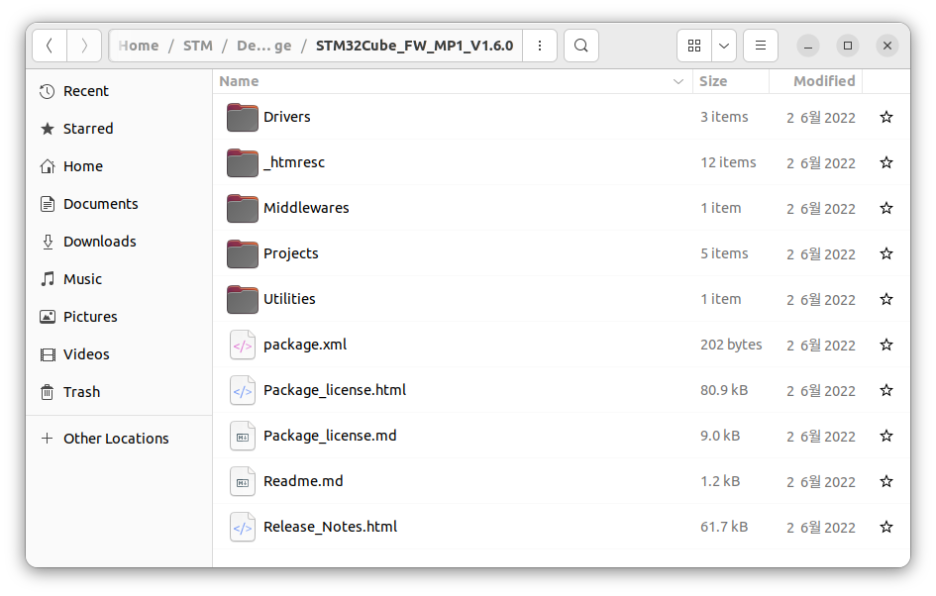
Task: Star the Middlewares folder
Action: tap(886, 208)
